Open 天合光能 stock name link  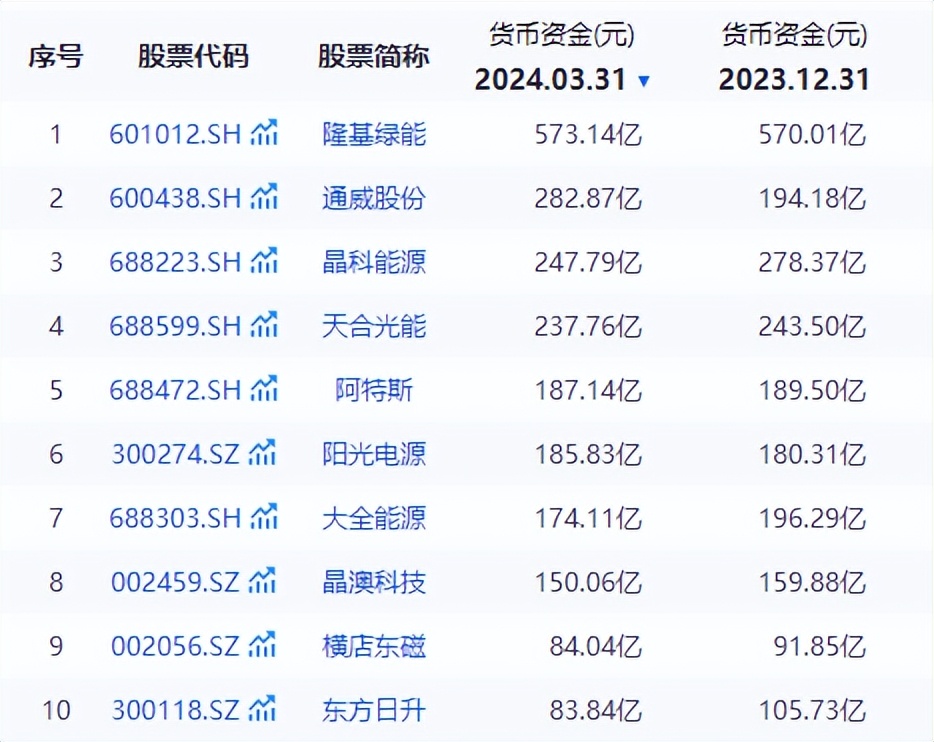(x=374, y=326)
